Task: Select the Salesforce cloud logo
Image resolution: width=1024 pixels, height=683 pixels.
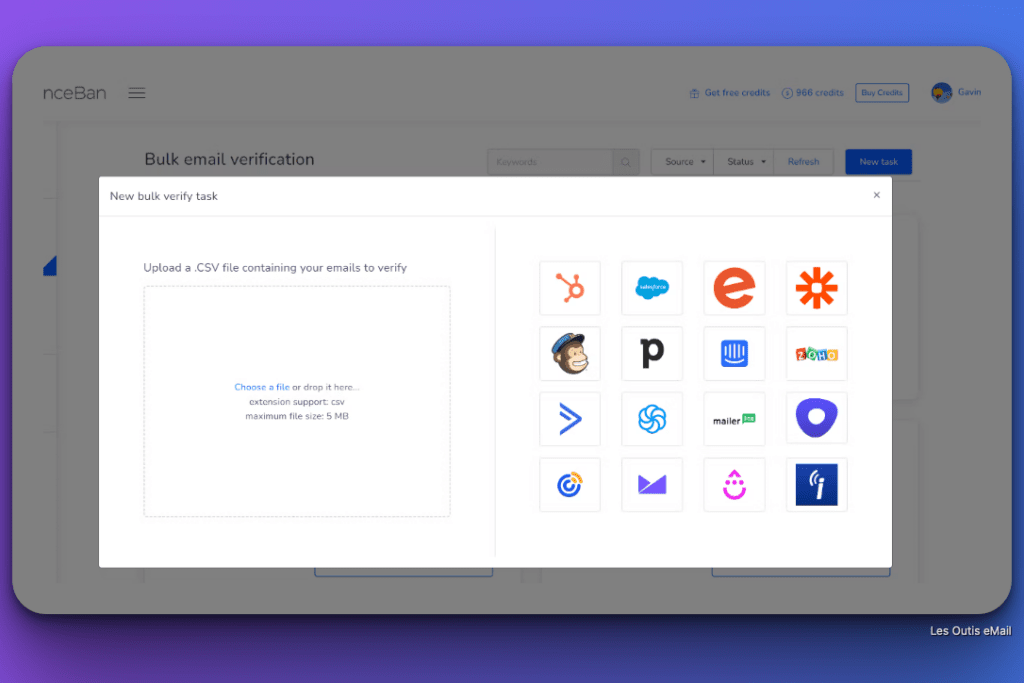Action: coord(652,288)
